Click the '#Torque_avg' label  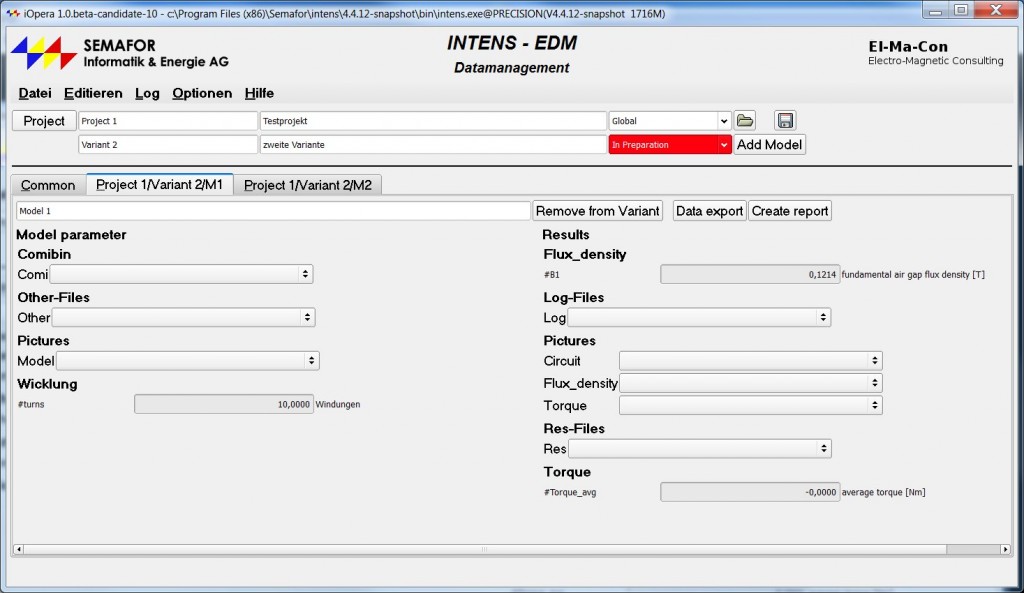(569, 492)
